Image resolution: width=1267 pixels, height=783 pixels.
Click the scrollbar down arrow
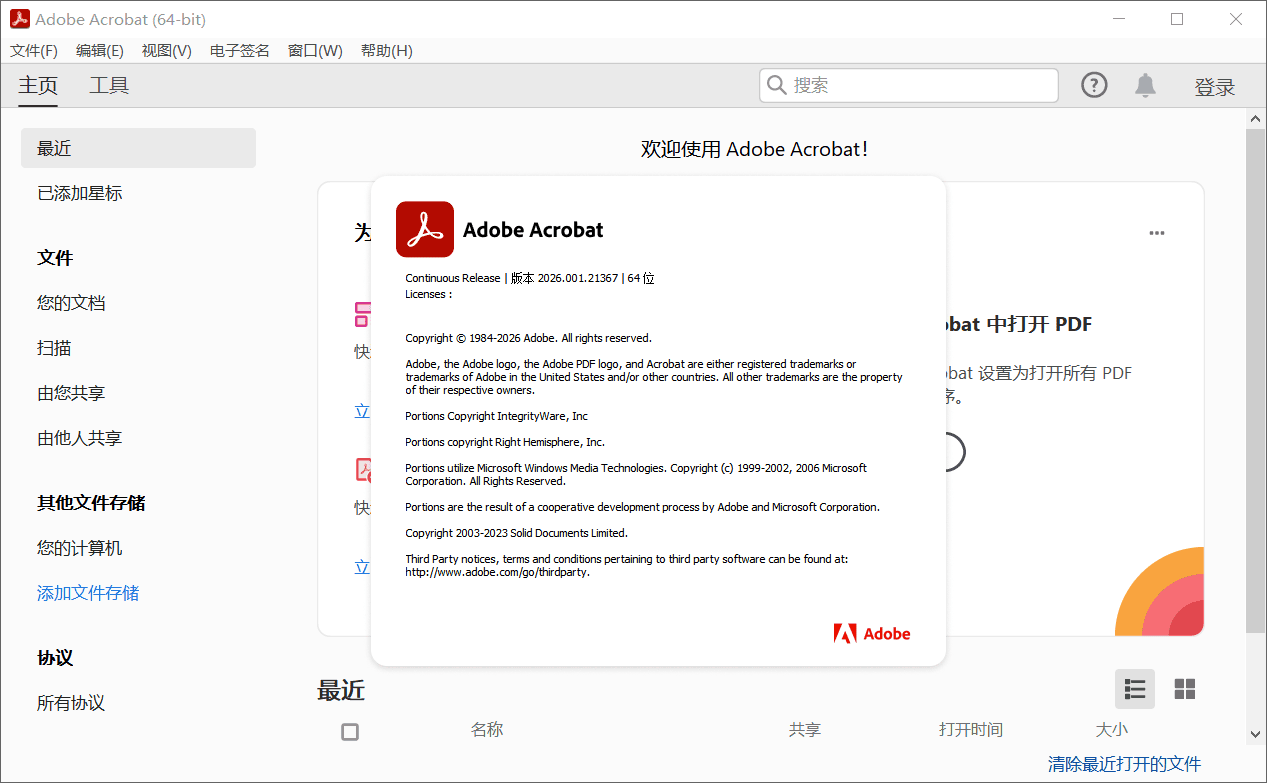1255,734
